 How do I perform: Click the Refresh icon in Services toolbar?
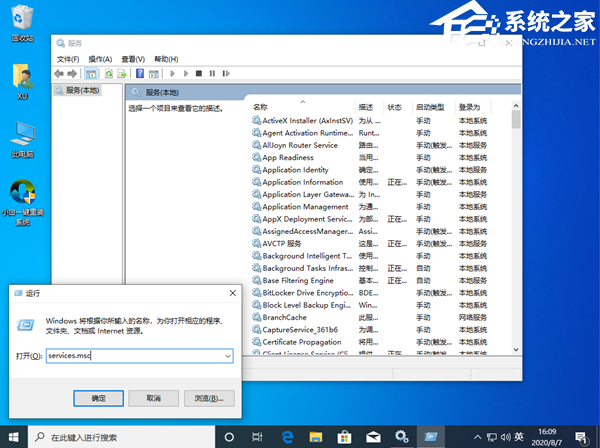click(x=108, y=73)
